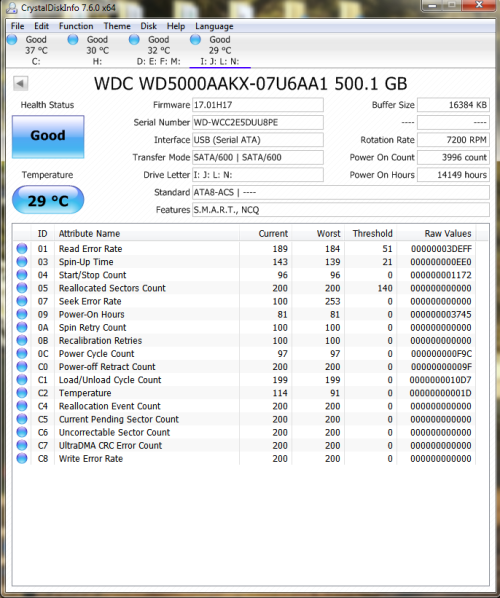Click the Uncorrectable Sector Count status icon
The width and height of the screenshot is (500, 598).
(22, 432)
